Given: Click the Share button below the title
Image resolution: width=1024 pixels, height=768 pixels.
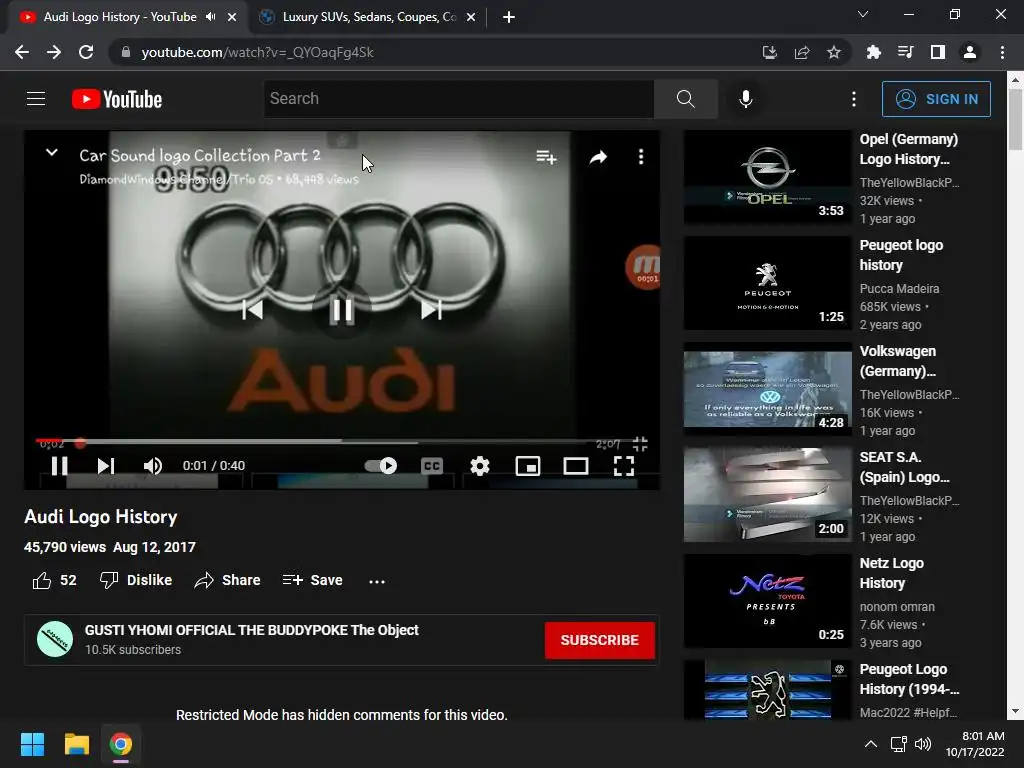Looking at the screenshot, I should [227, 580].
